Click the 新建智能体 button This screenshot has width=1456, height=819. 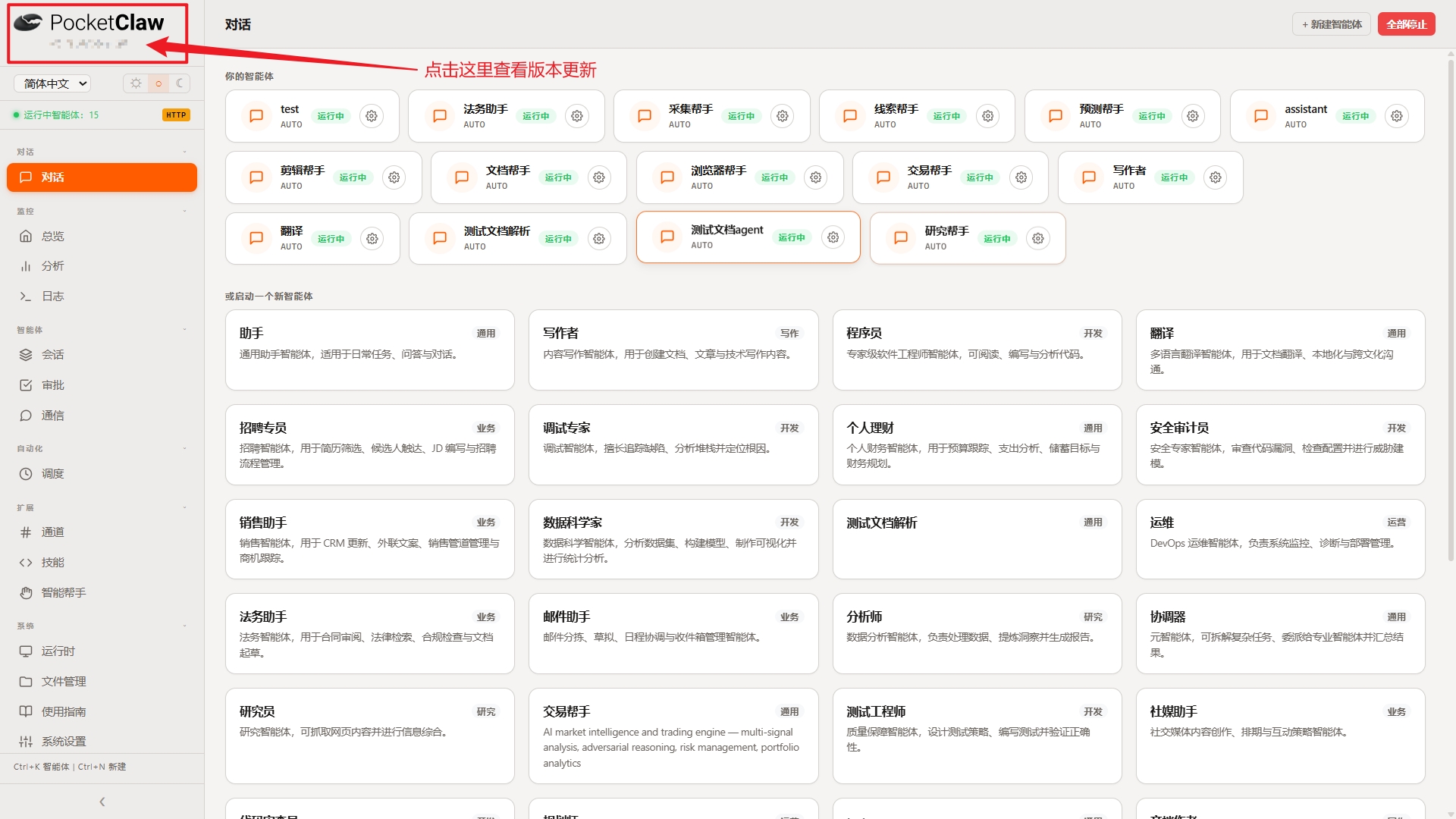pos(1332,24)
